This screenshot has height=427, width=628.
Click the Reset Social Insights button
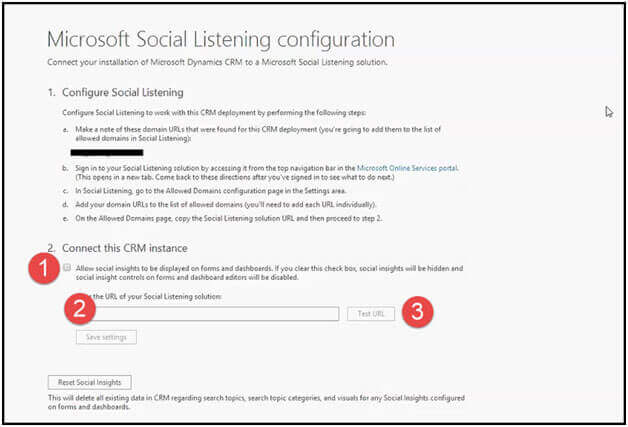click(89, 383)
